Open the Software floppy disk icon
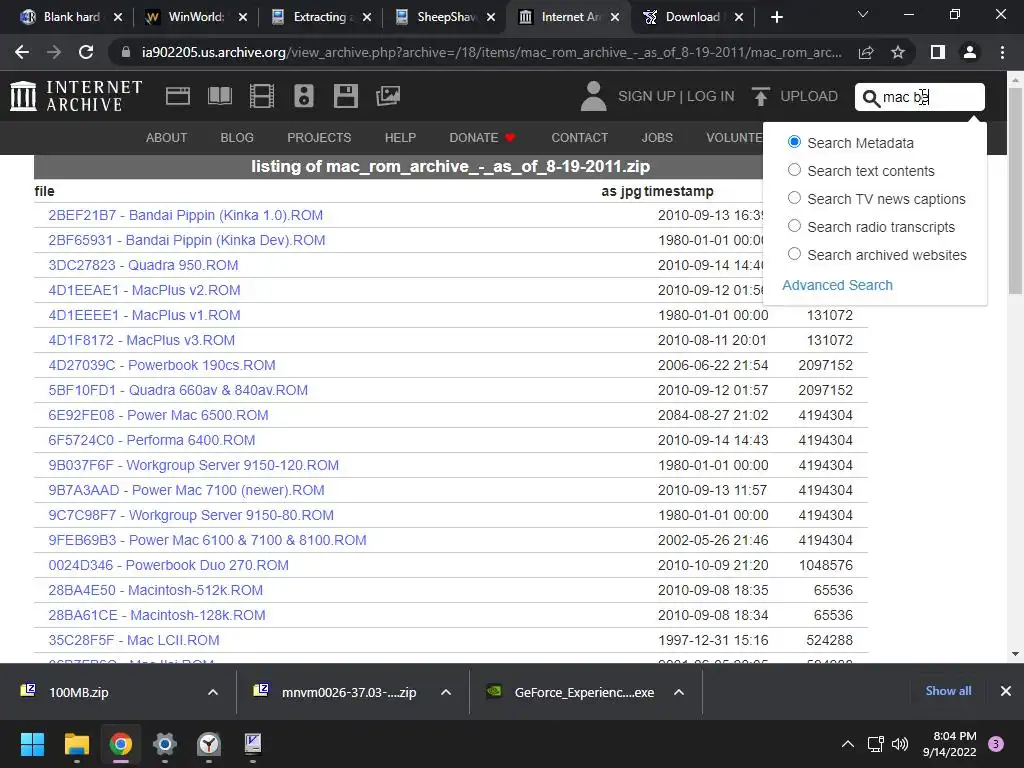The height and width of the screenshot is (768, 1024). [x=345, y=96]
